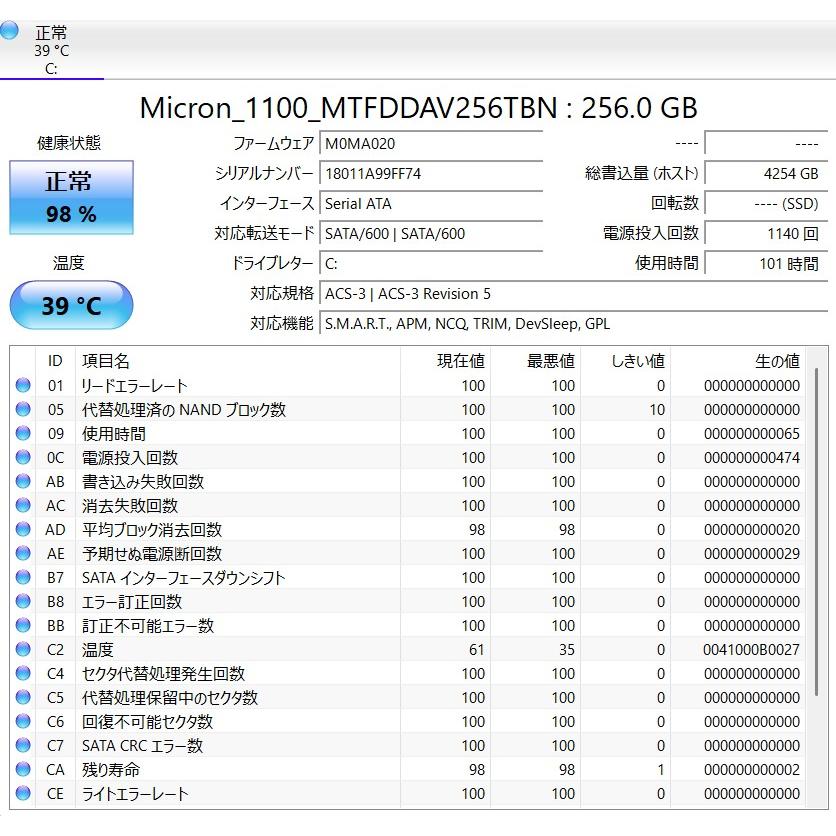This screenshot has width=836, height=836.
Task: Select the セクタ代替処理発生回数 attribute name
Action: click(163, 673)
